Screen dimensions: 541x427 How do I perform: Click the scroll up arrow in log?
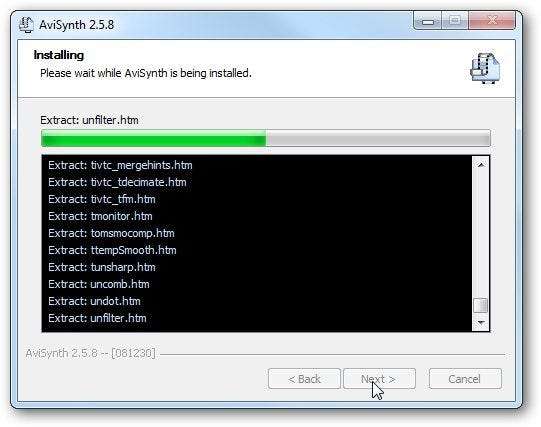pos(481,165)
